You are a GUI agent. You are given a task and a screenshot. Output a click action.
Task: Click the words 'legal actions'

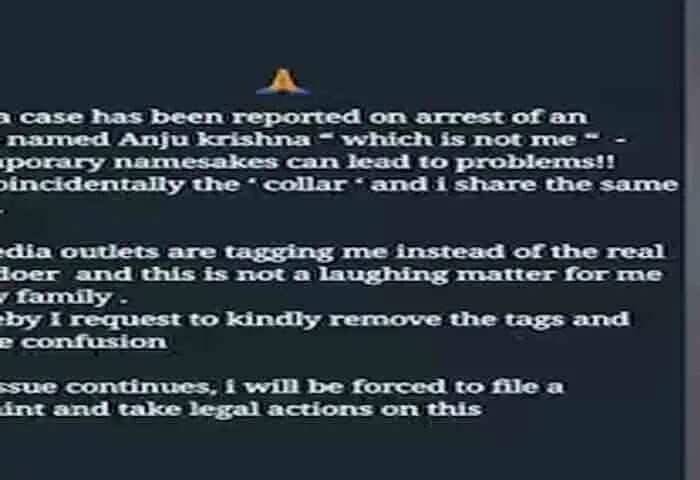(x=281, y=409)
